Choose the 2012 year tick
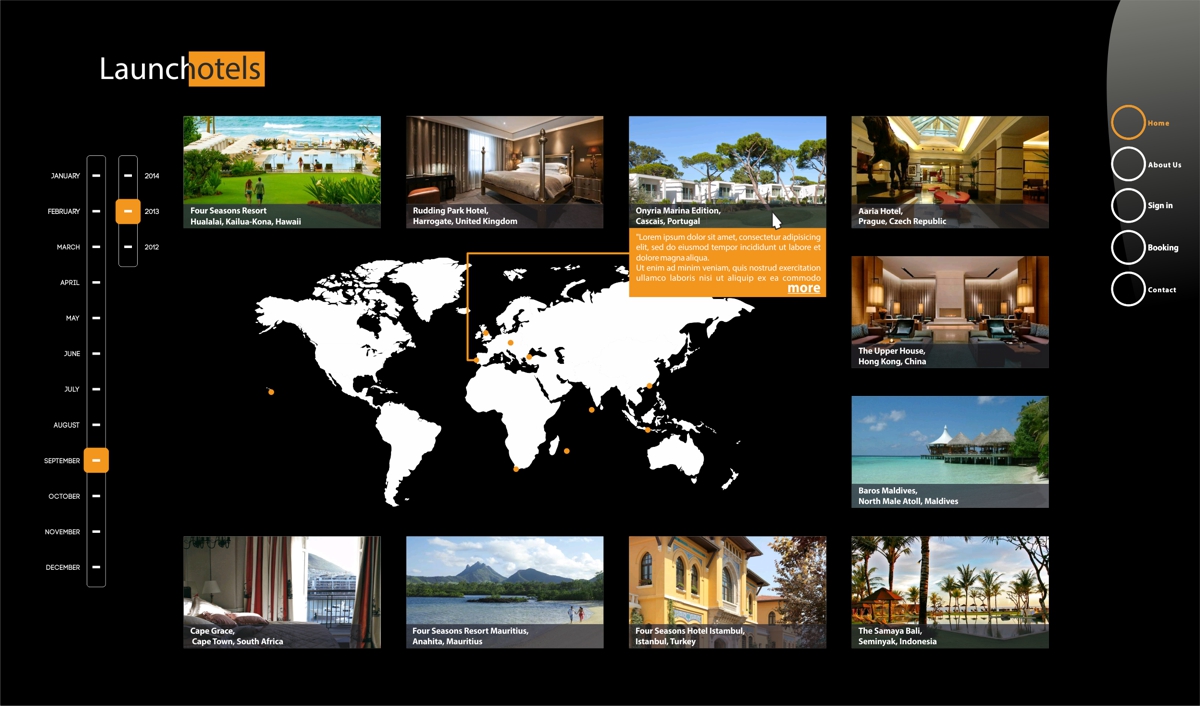This screenshot has height=706, width=1200. point(128,247)
